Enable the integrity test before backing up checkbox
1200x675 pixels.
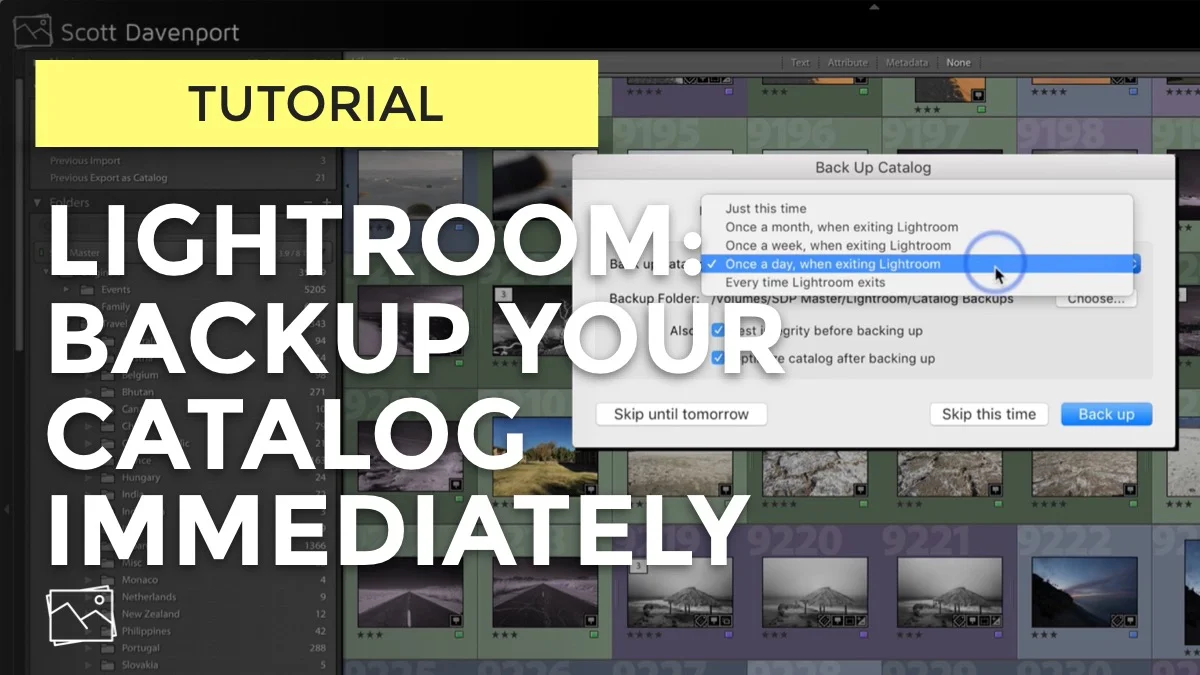[718, 331]
